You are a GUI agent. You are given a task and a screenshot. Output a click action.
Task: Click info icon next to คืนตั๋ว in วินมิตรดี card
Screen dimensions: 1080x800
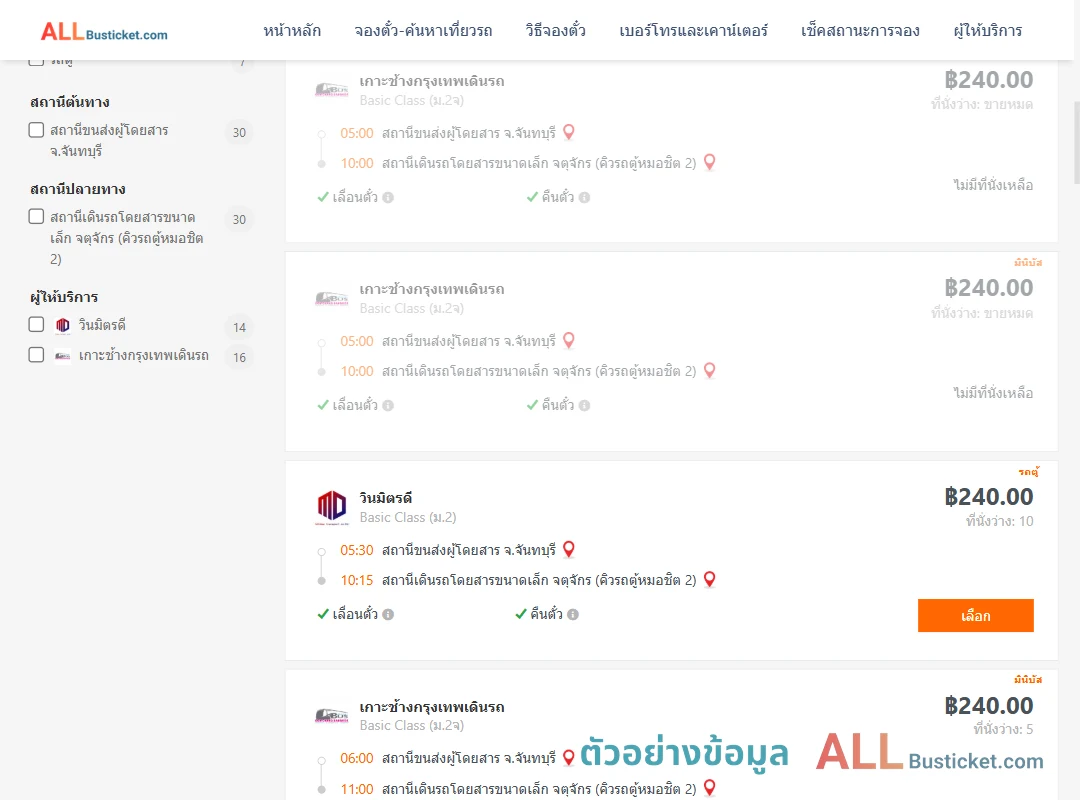(x=573, y=614)
